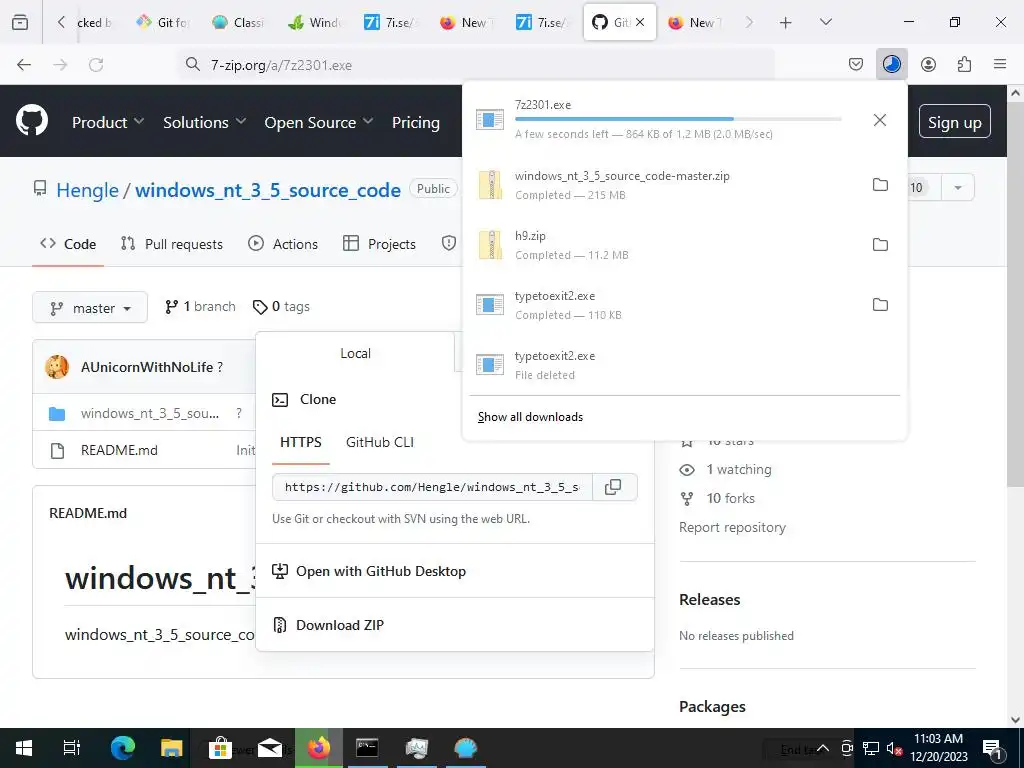Viewport: 1024px width, 768px height.
Task: Switch to the Projects tab
Action: (379, 244)
